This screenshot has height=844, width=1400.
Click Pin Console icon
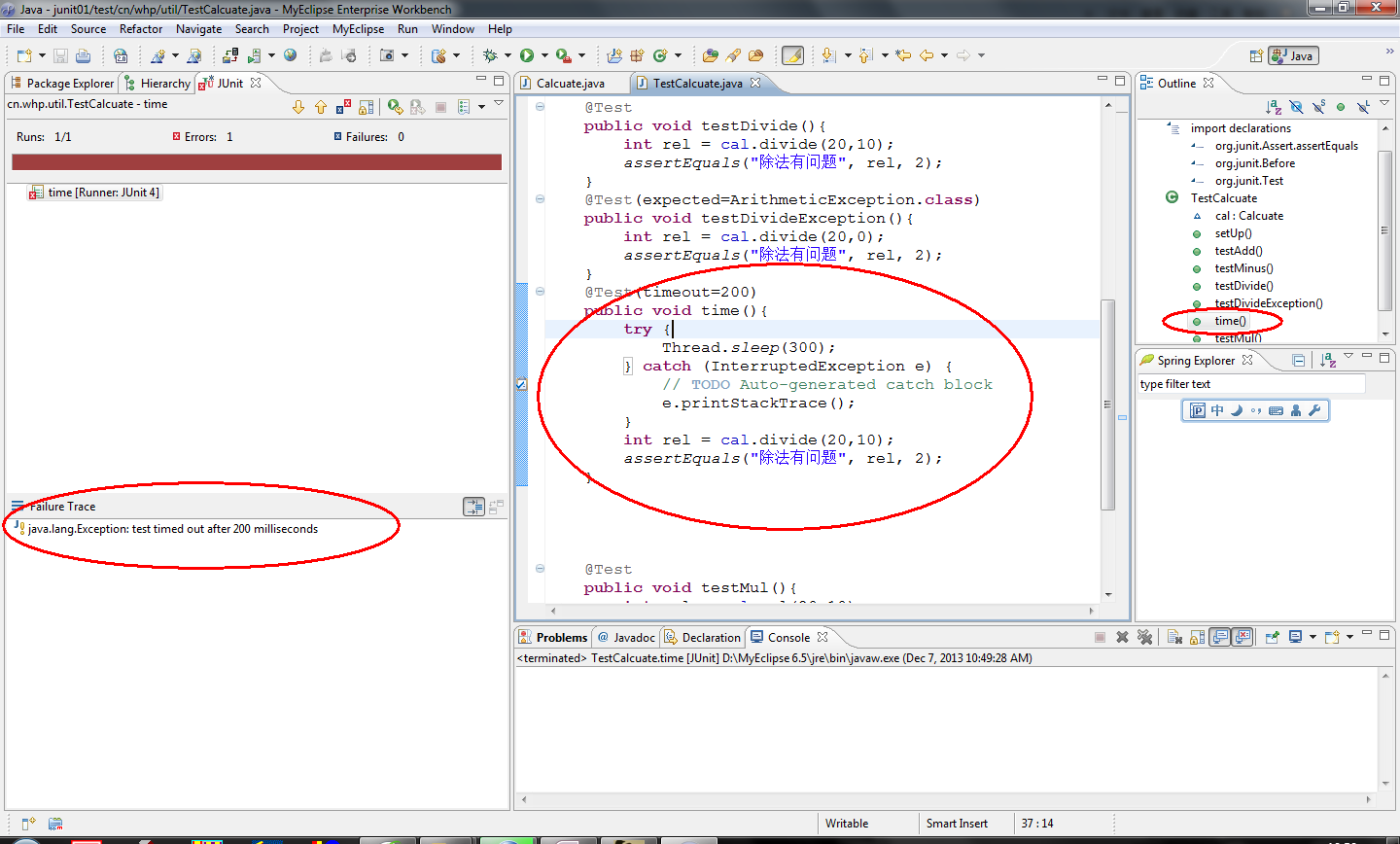pos(1272,637)
